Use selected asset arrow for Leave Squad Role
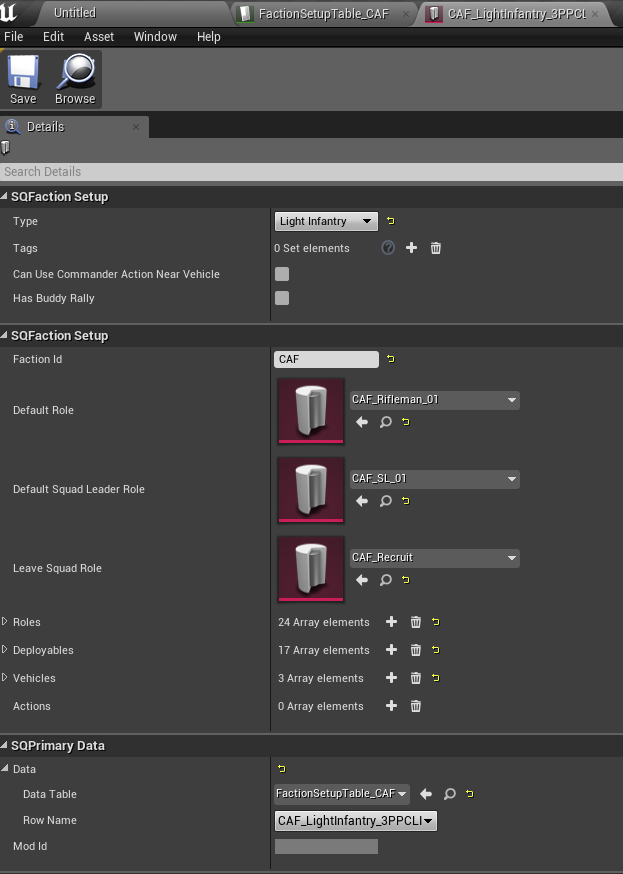The height and width of the screenshot is (874, 623). [x=362, y=580]
